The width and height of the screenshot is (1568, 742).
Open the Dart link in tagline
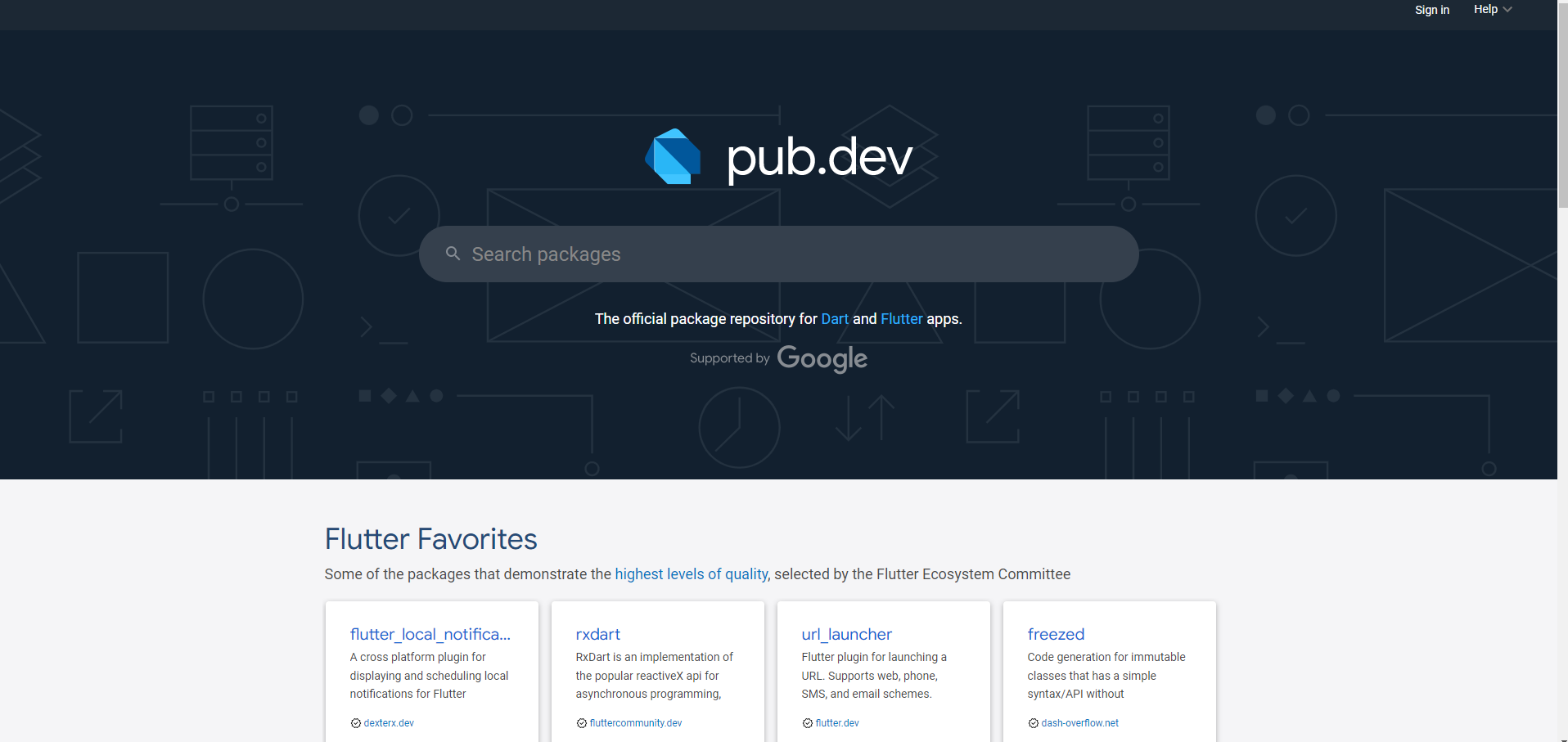pos(835,319)
